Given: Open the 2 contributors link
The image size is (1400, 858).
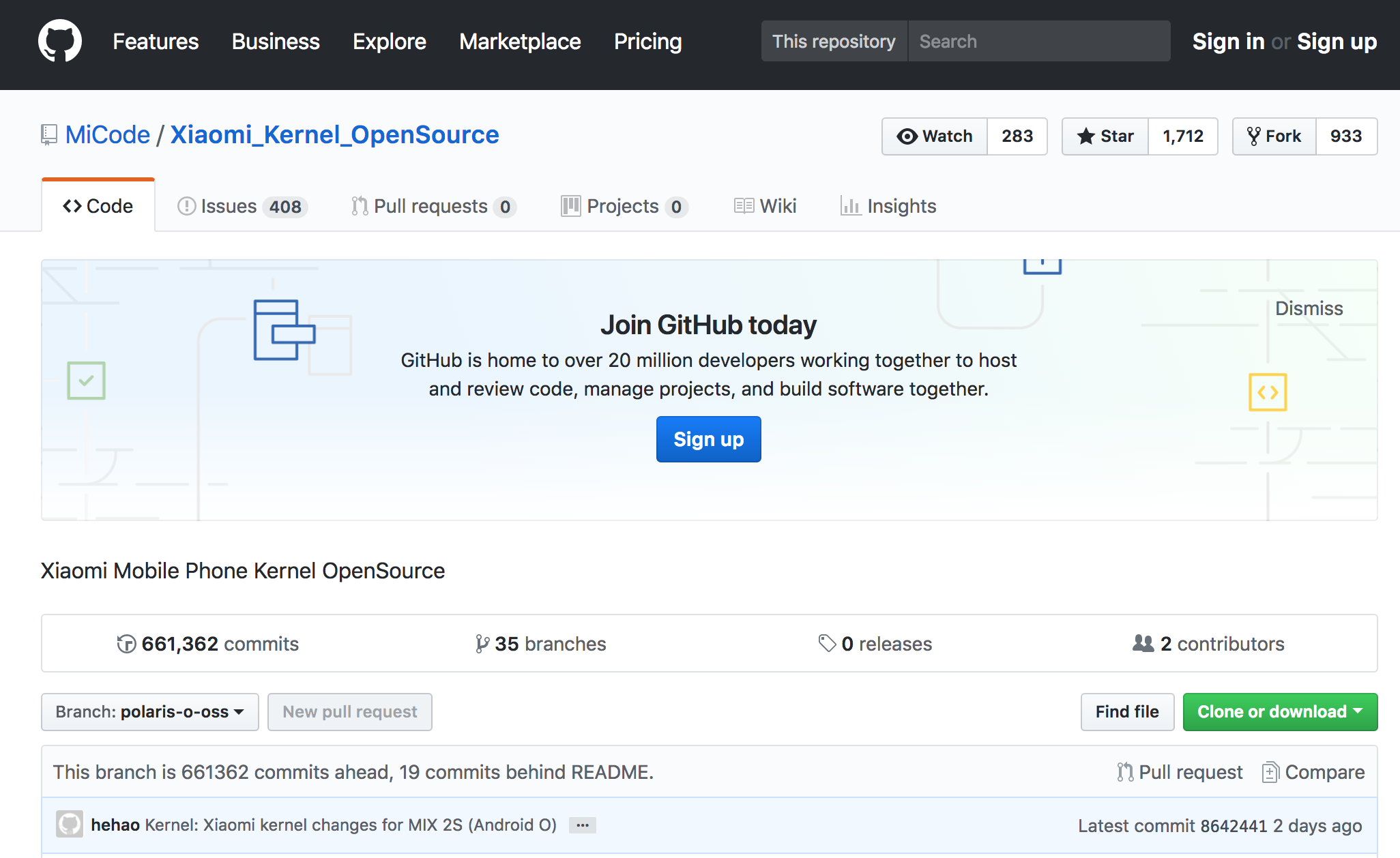Looking at the screenshot, I should point(1208,644).
